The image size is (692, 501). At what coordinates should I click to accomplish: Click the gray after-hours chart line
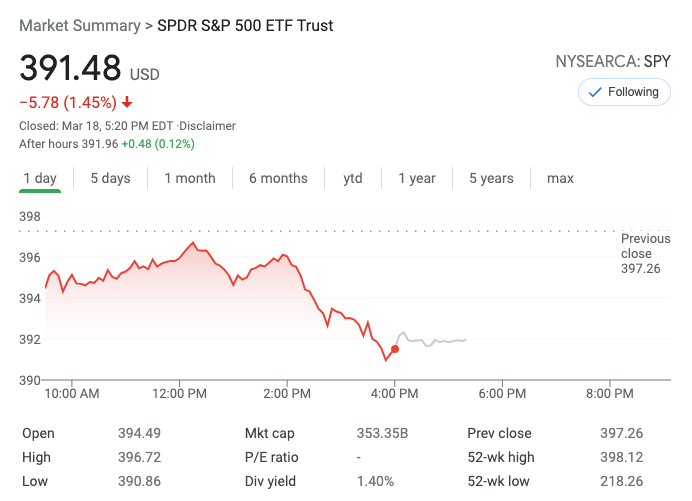coord(440,342)
